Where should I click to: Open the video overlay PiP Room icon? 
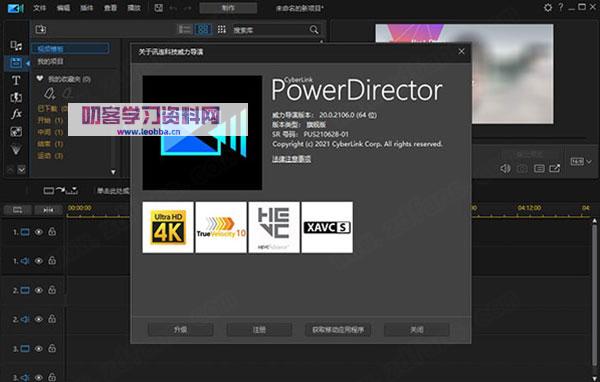16,132
